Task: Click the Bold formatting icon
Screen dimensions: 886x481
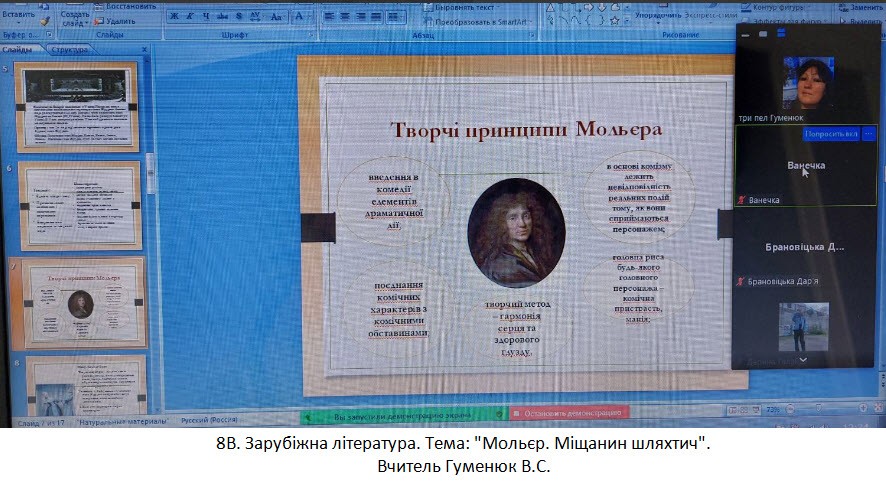Action: [174, 17]
